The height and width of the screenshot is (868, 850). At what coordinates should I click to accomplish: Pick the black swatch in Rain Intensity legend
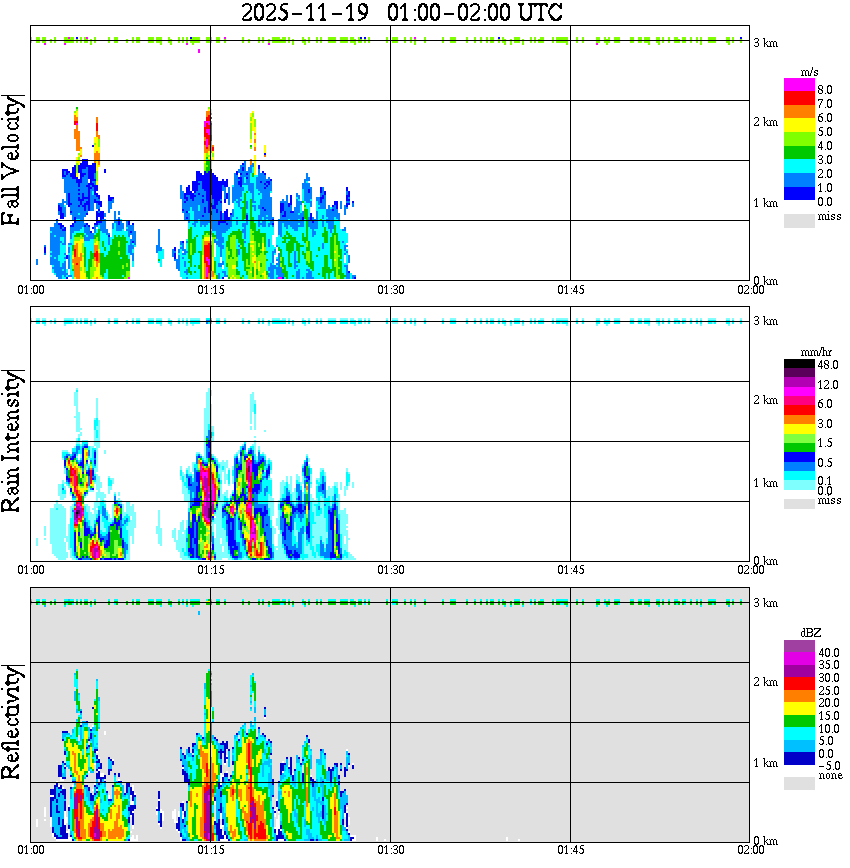[x=799, y=364]
